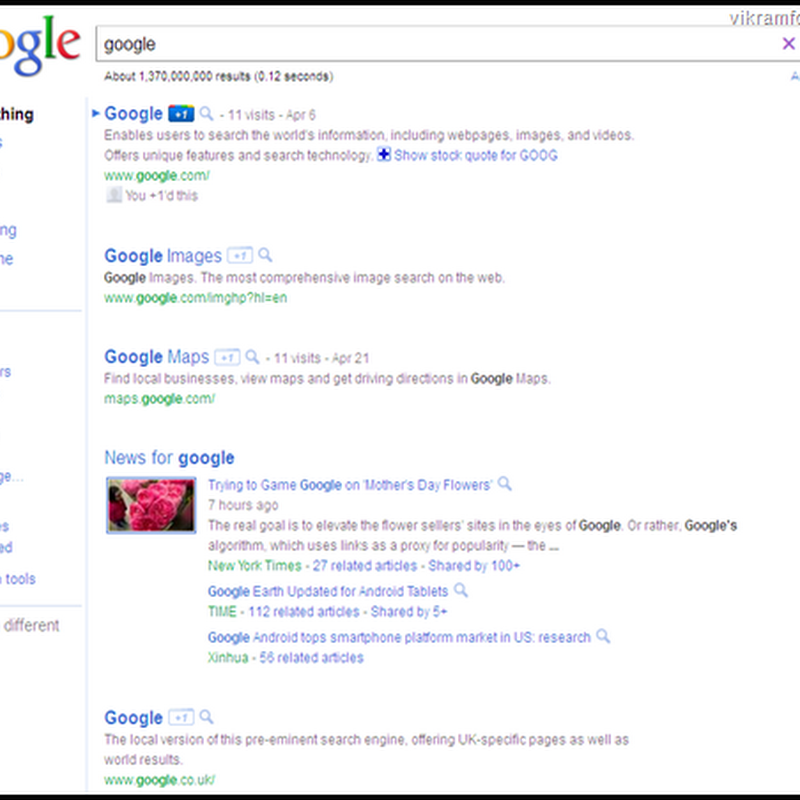
Task: Open the www.google.com/ green URL
Action: point(157,176)
